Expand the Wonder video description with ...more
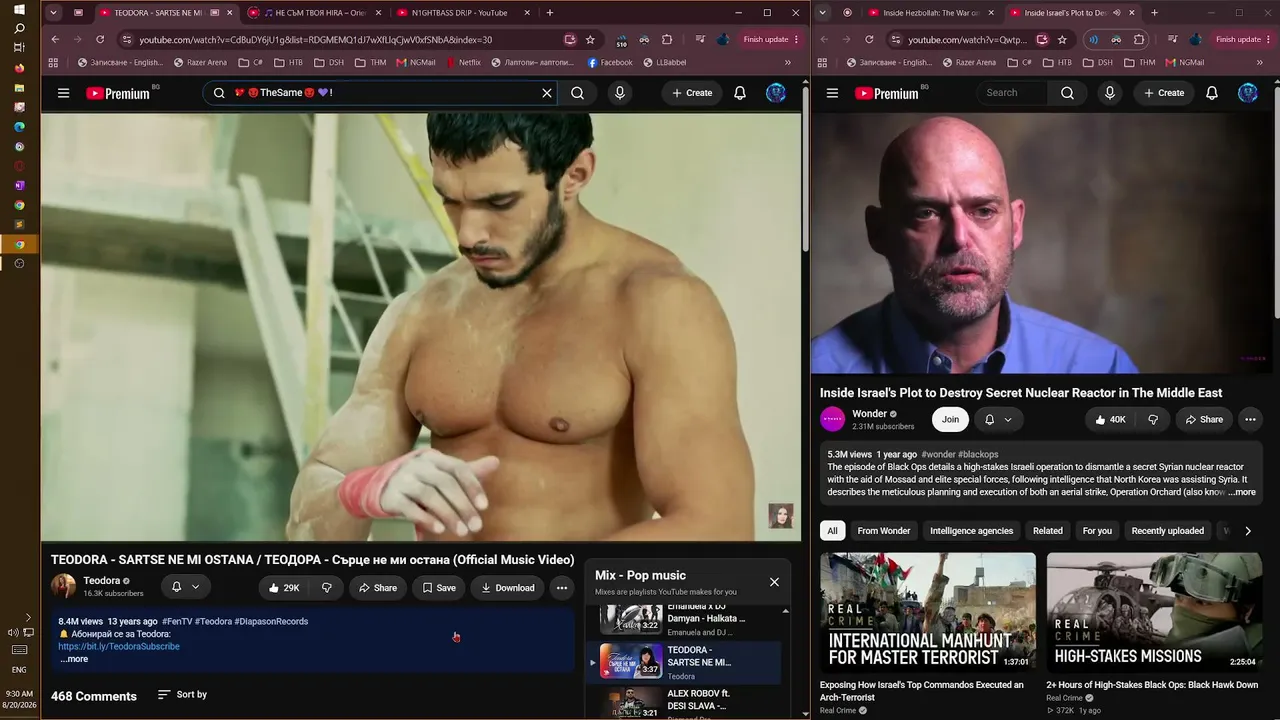 1241,492
